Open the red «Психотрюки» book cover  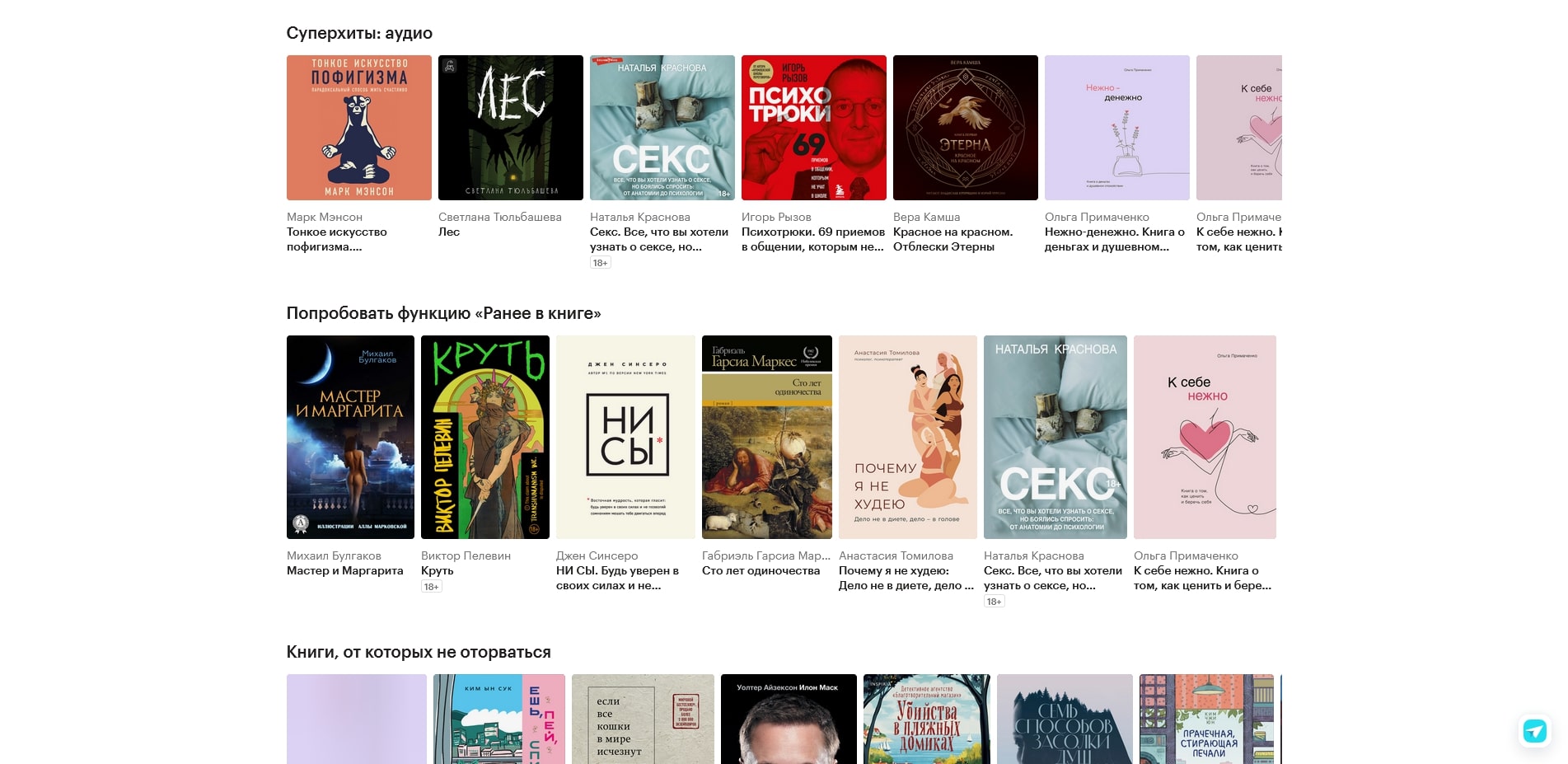point(813,128)
